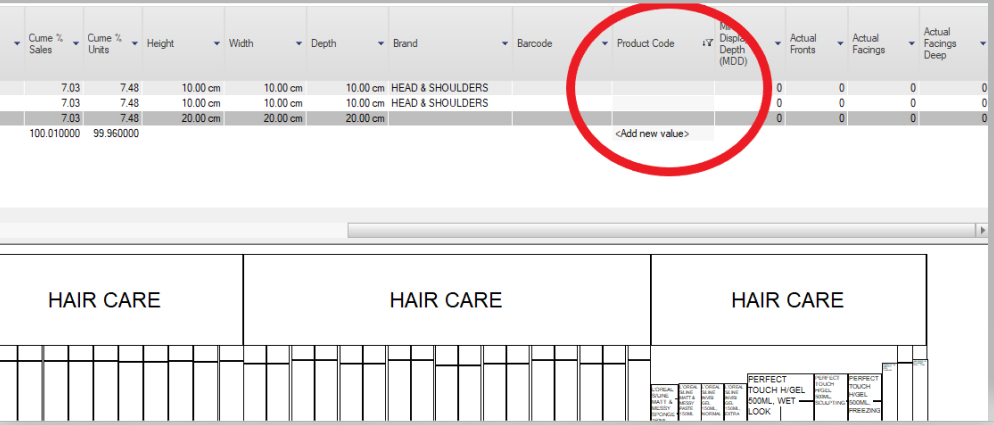The image size is (994, 425).
Task: Click the 100.010000 total sales value
Action: click(x=55, y=133)
